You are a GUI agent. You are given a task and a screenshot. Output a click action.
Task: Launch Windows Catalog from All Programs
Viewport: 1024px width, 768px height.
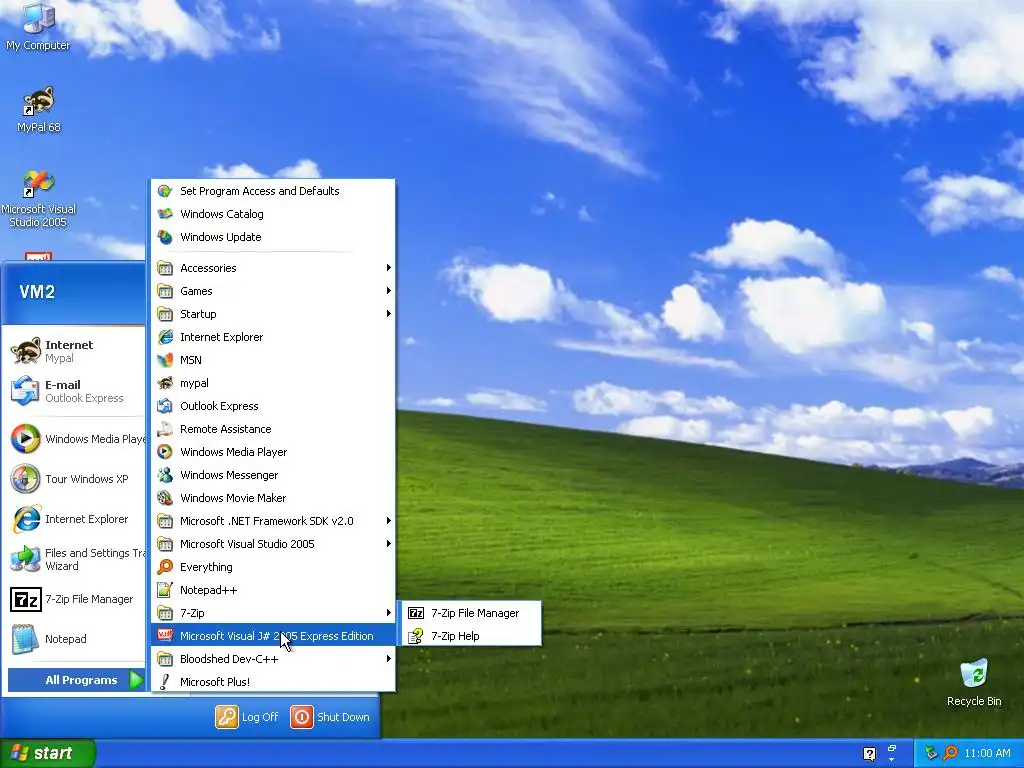tap(273, 214)
